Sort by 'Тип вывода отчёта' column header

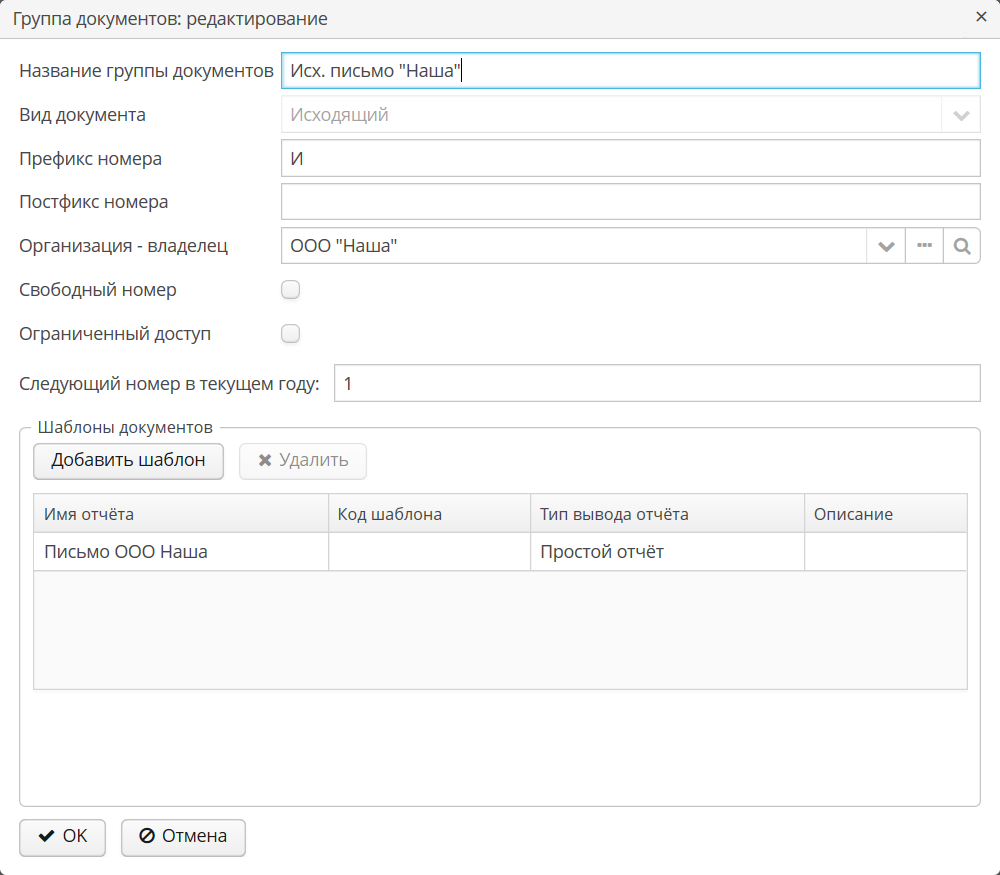[666, 514]
